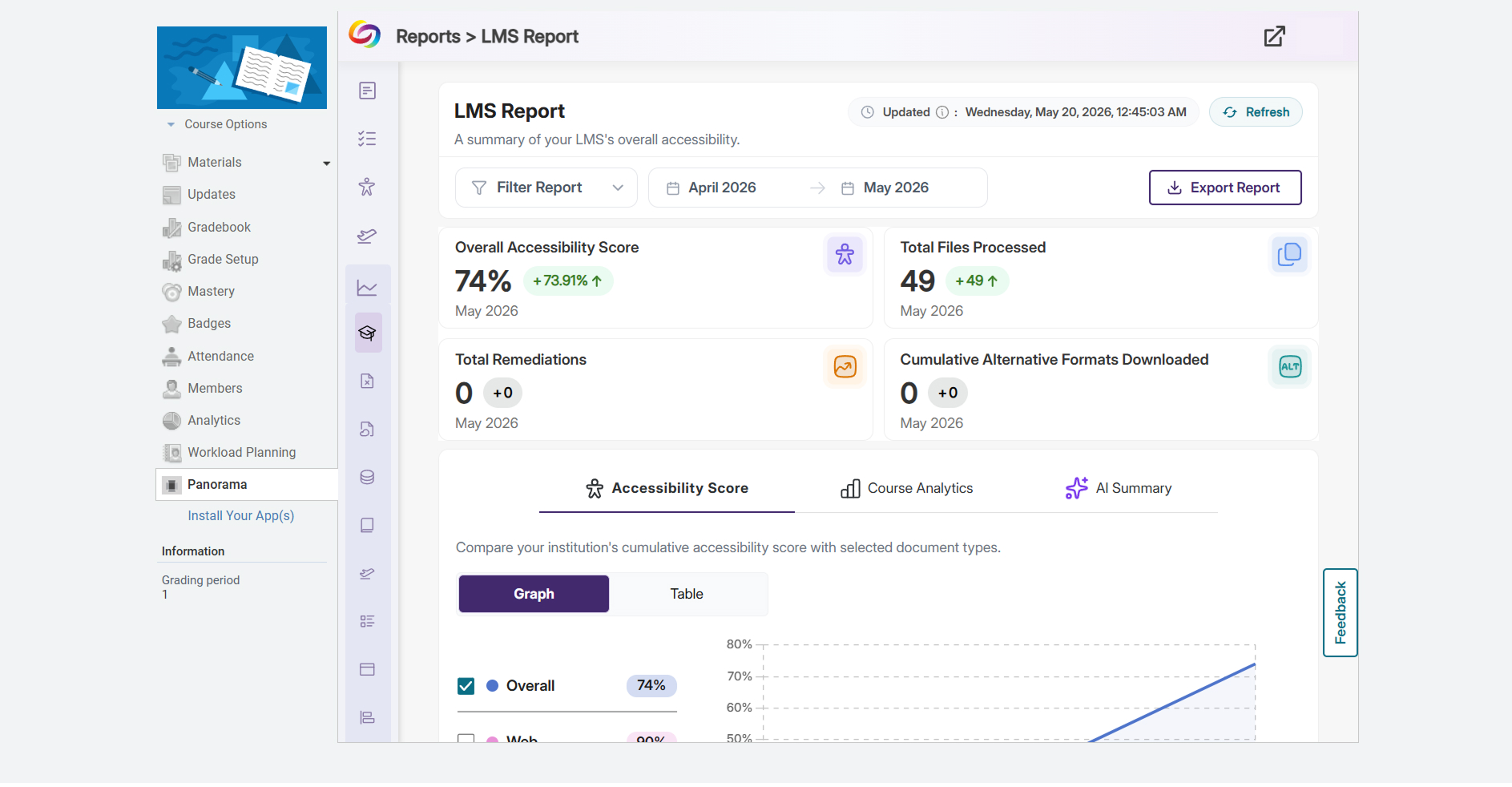1512x787 pixels.
Task: Open report in new window icon
Action: (x=1274, y=36)
